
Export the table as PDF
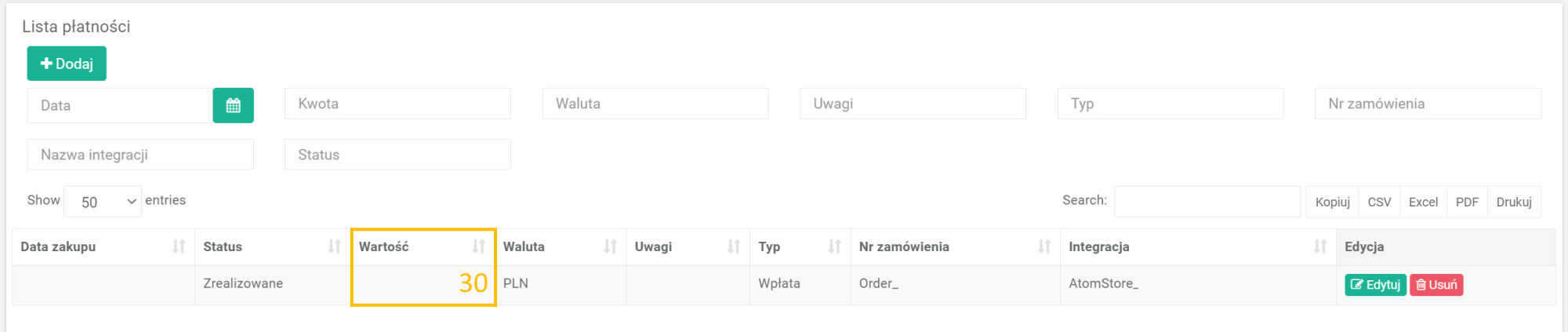pyautogui.click(x=1467, y=202)
